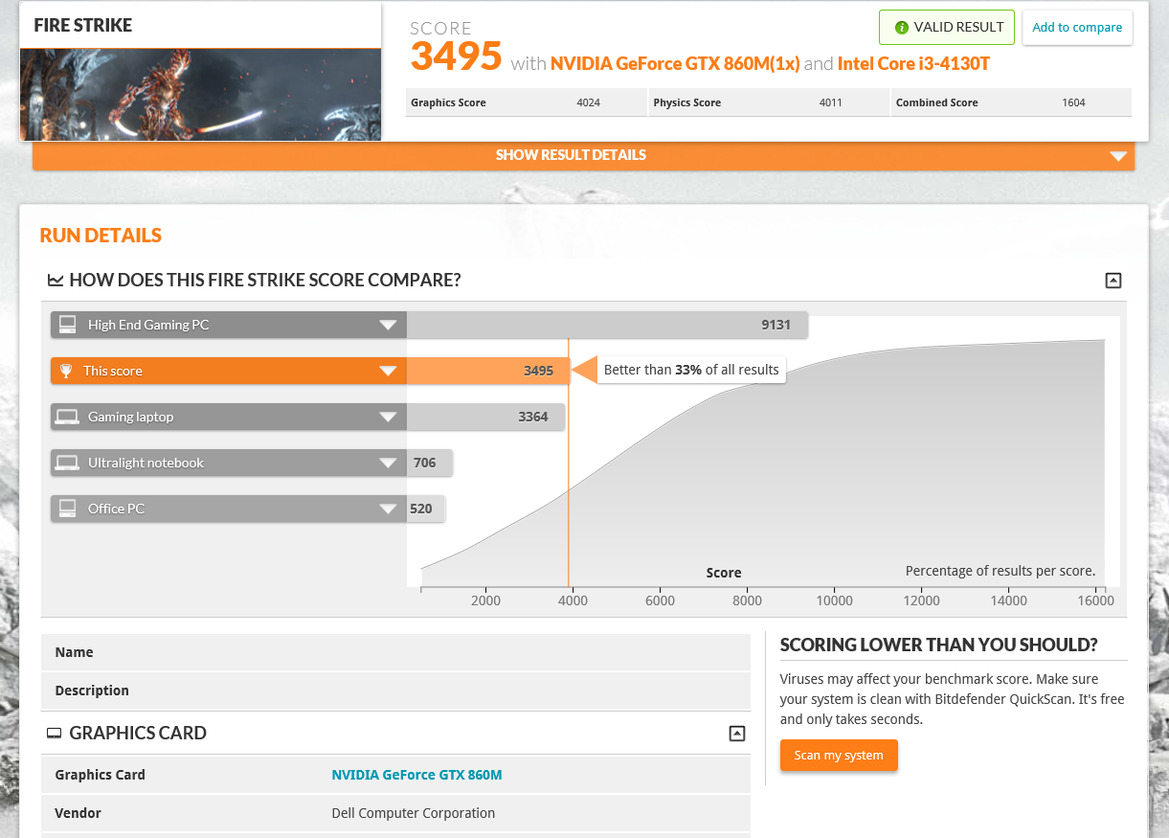Expand the Gaming laptop dropdown arrow
The image size is (1169, 838).
388,417
